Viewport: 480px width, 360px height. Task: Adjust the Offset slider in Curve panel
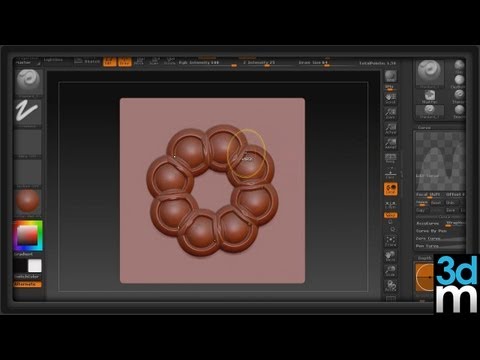click(x=455, y=195)
